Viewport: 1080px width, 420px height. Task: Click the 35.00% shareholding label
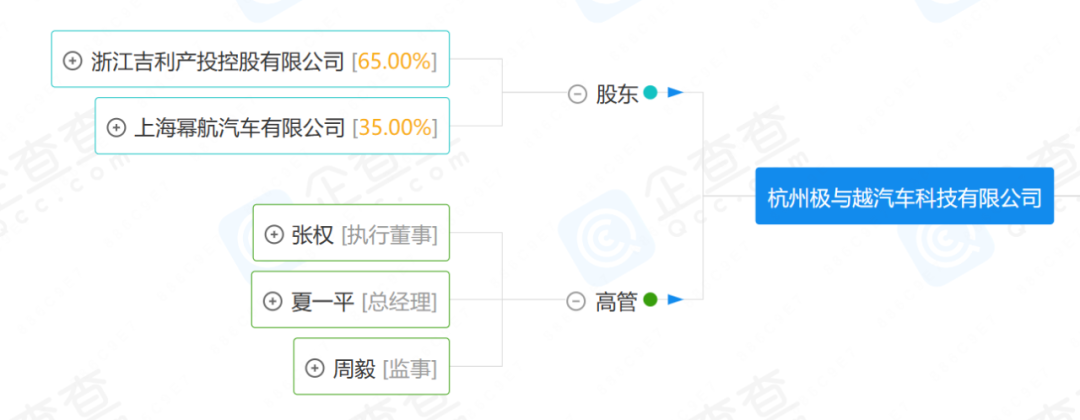[x=394, y=127]
